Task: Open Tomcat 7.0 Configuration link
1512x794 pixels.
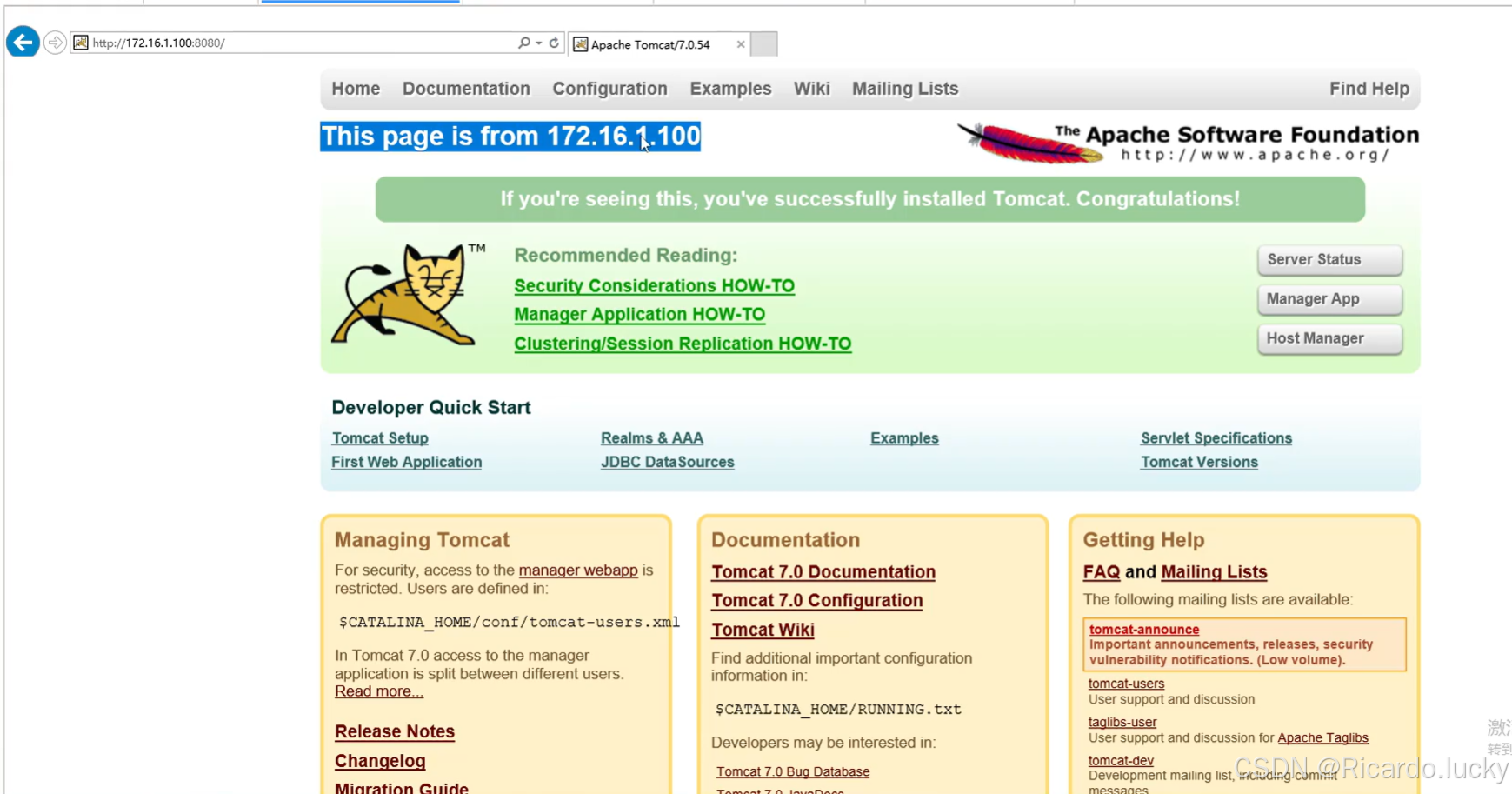Action: point(817,601)
